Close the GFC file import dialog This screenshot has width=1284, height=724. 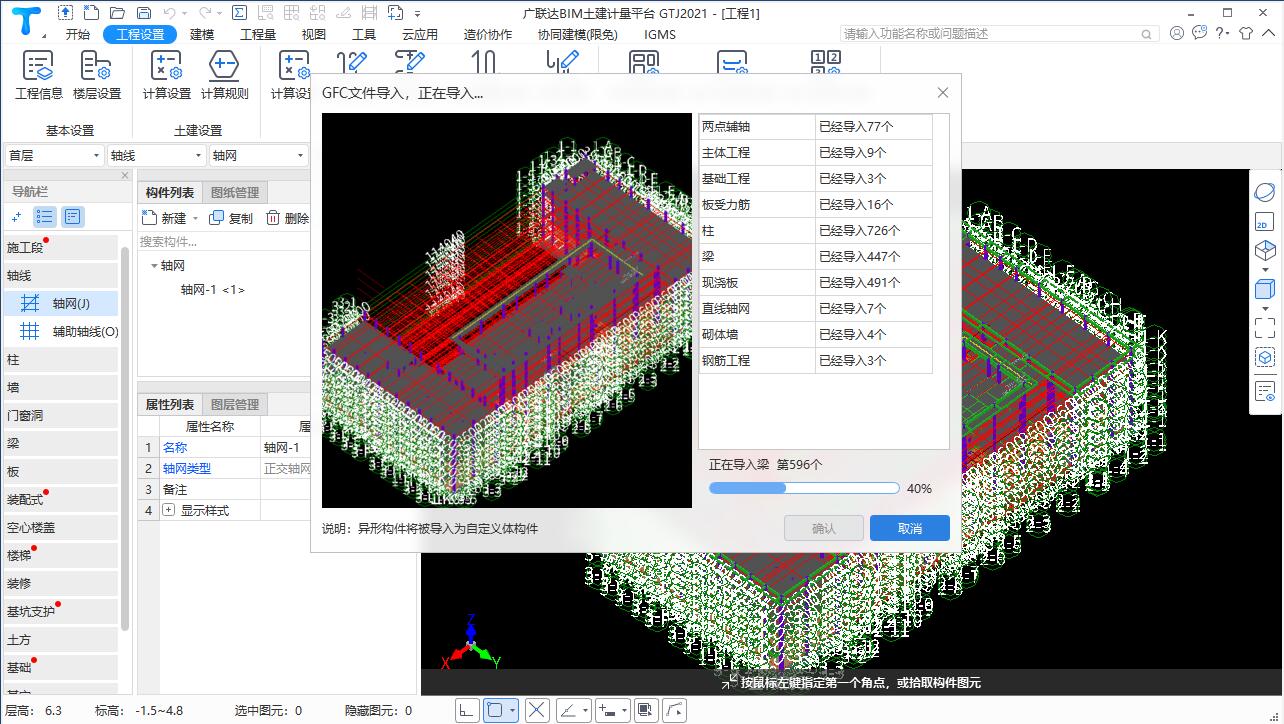click(942, 92)
